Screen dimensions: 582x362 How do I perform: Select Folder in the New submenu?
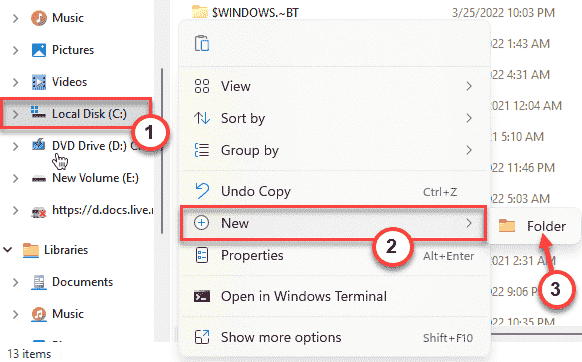tap(533, 226)
